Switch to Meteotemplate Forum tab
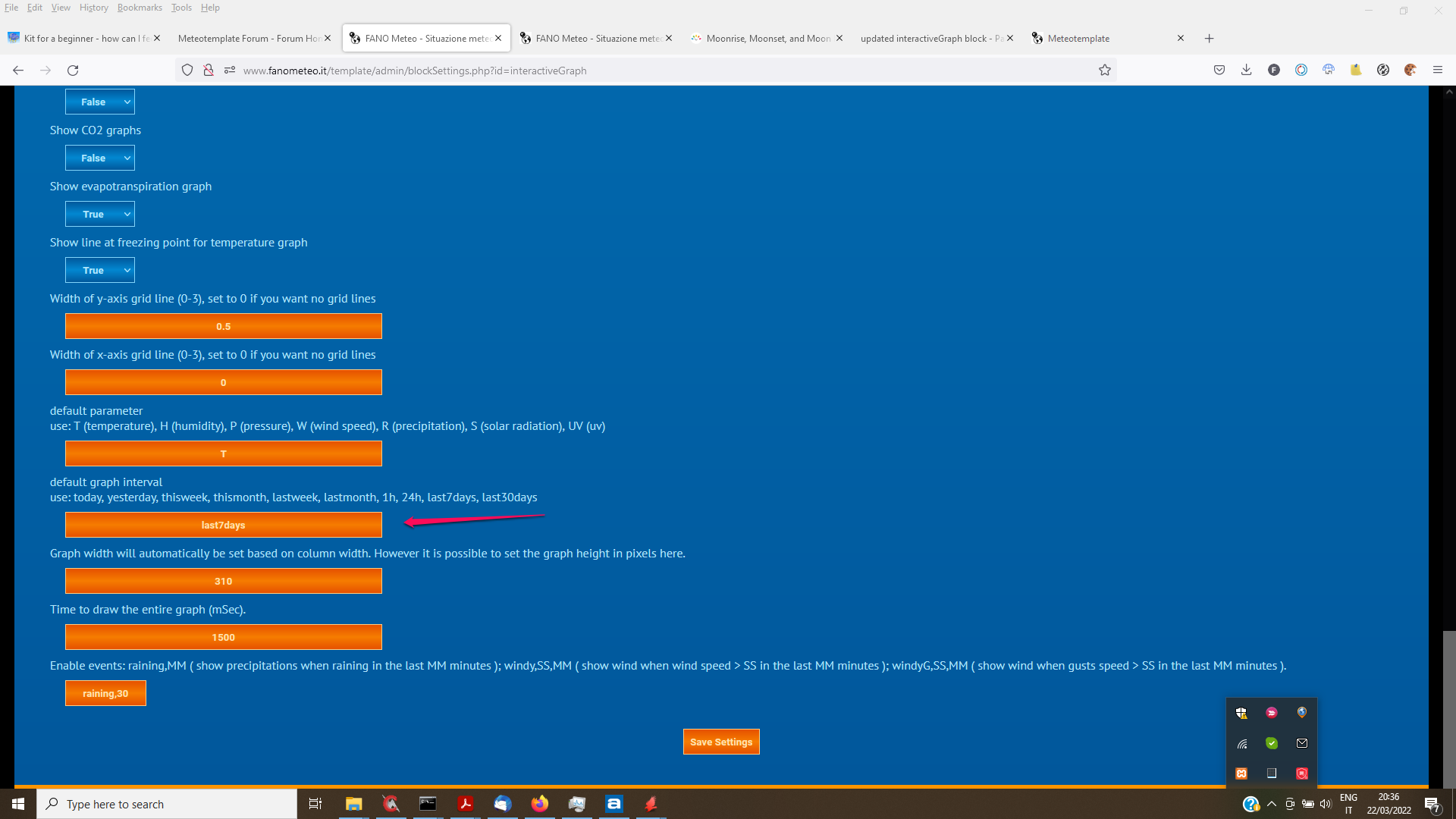Viewport: 1456px width, 819px height. coord(247,39)
